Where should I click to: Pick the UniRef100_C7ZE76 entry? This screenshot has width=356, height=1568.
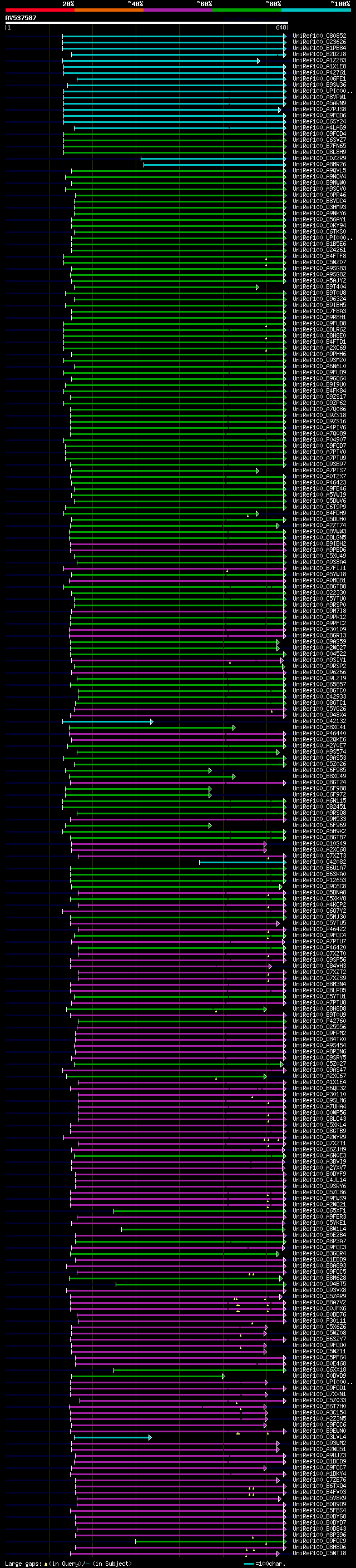319,1480
